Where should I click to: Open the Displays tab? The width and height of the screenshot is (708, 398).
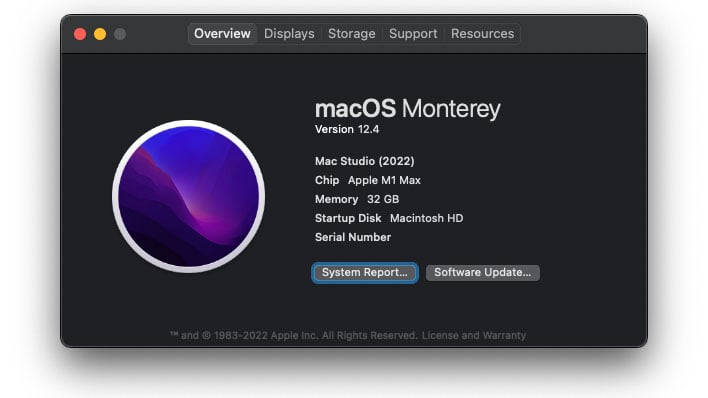click(x=289, y=34)
